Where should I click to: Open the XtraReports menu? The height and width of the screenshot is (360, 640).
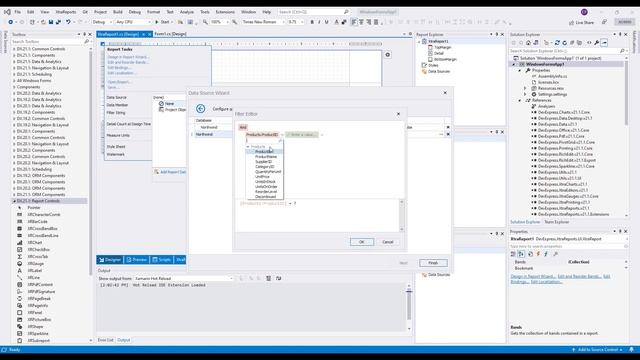pyautogui.click(x=66, y=12)
